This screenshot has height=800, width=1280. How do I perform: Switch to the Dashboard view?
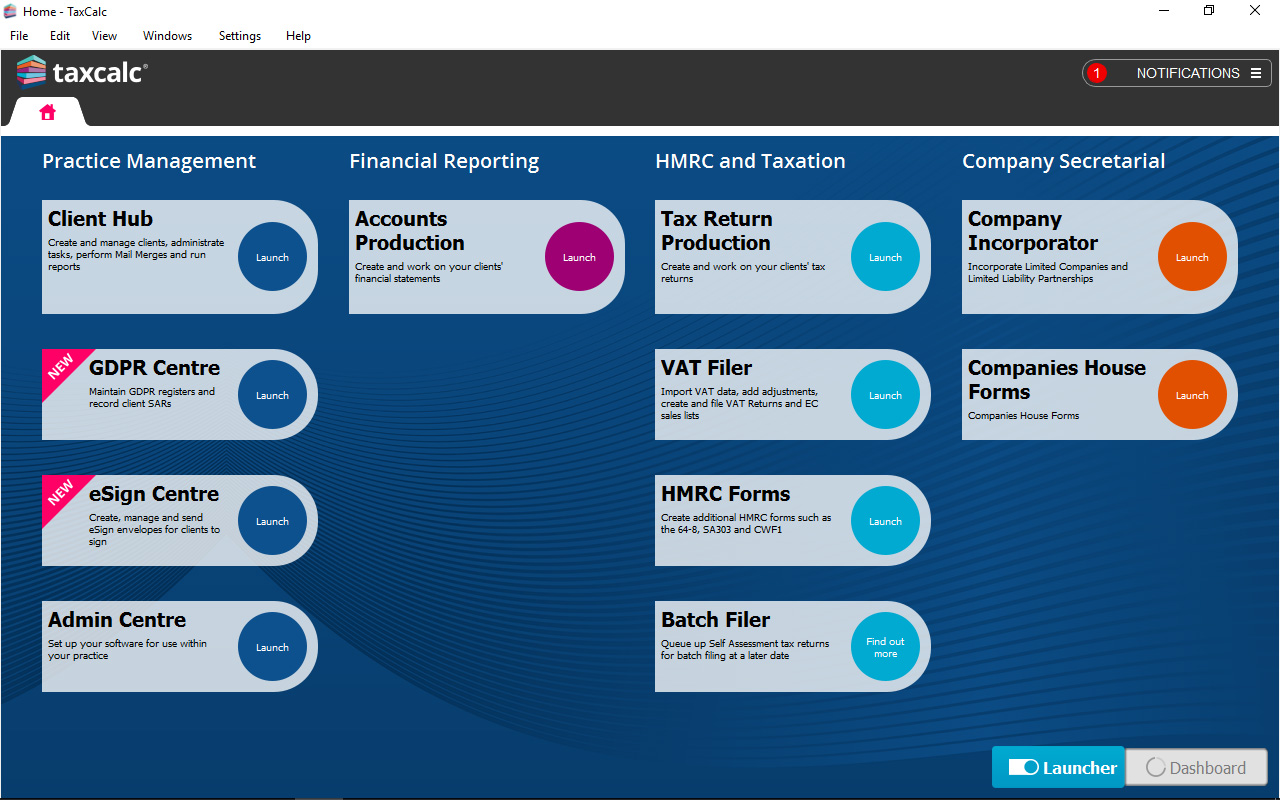coord(1196,768)
